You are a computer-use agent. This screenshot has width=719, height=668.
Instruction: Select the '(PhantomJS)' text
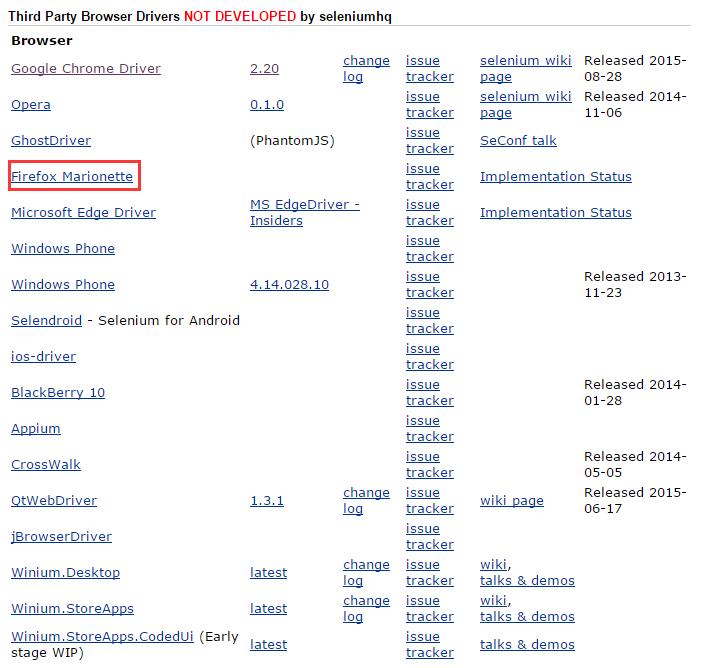pyautogui.click(x=292, y=140)
